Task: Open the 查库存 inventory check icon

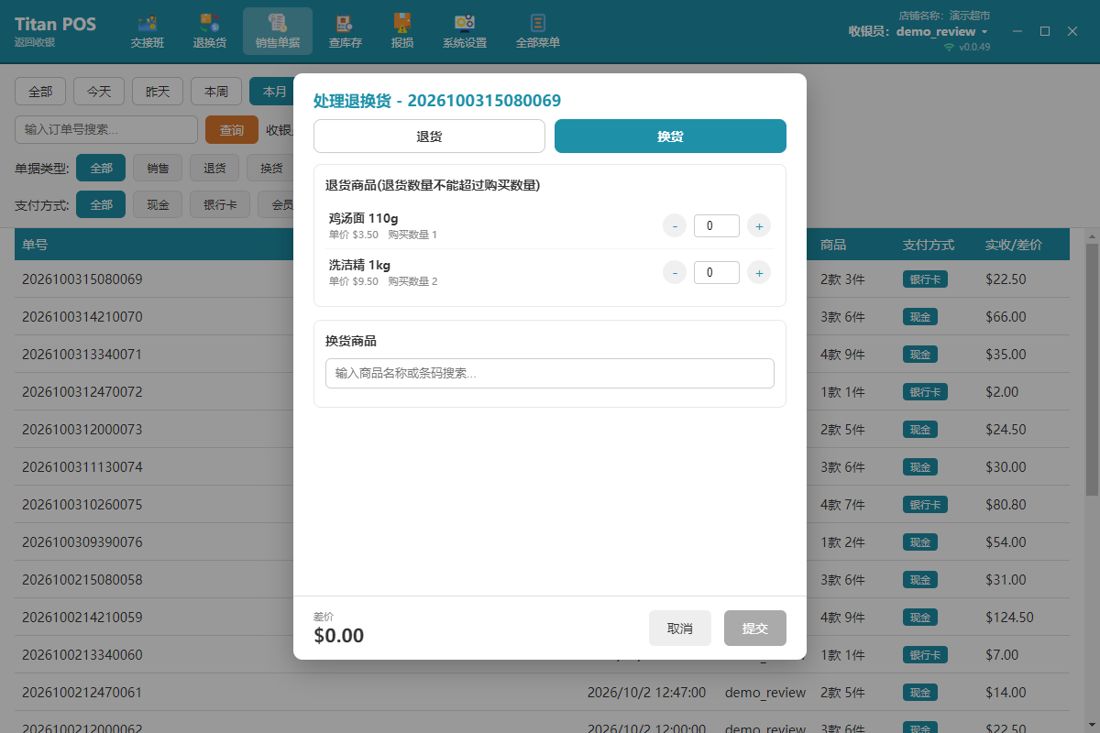Action: (345, 32)
